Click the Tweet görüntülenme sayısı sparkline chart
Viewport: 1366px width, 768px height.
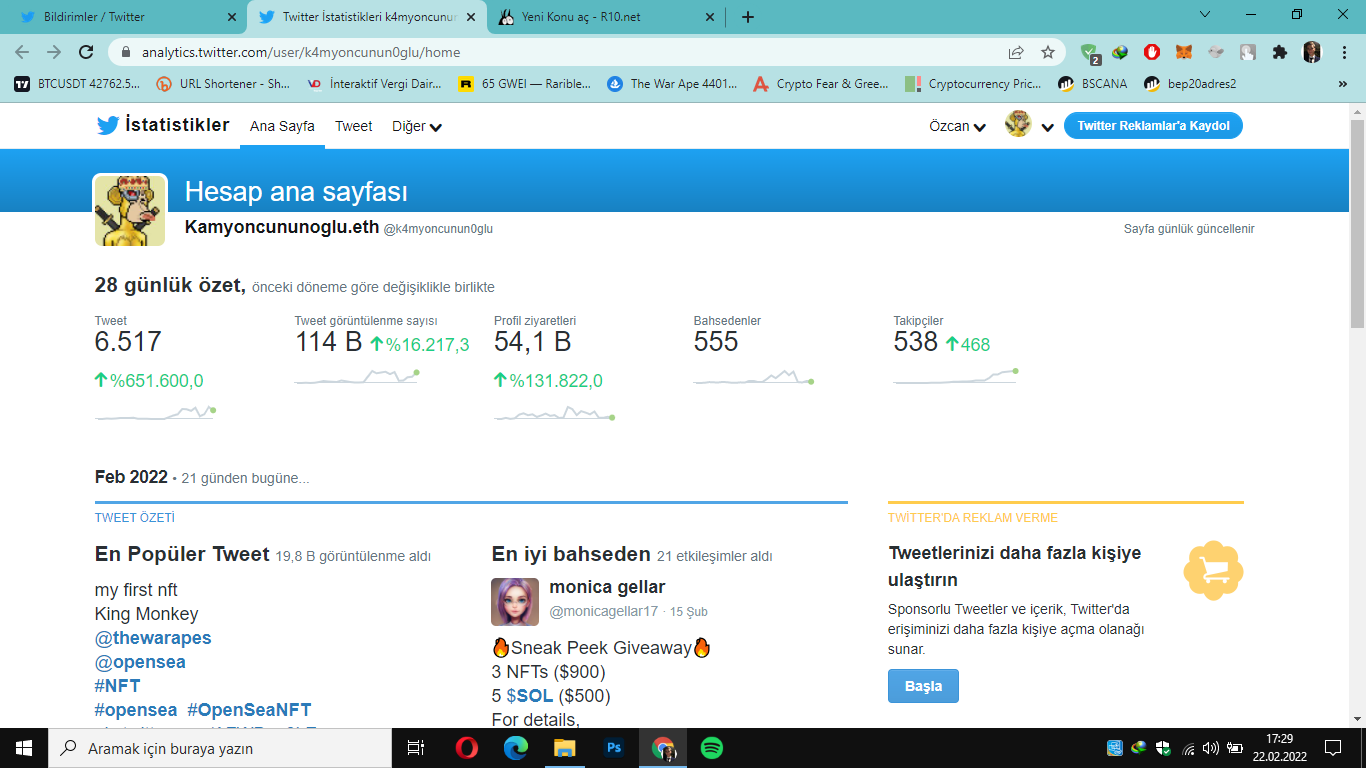pos(357,377)
